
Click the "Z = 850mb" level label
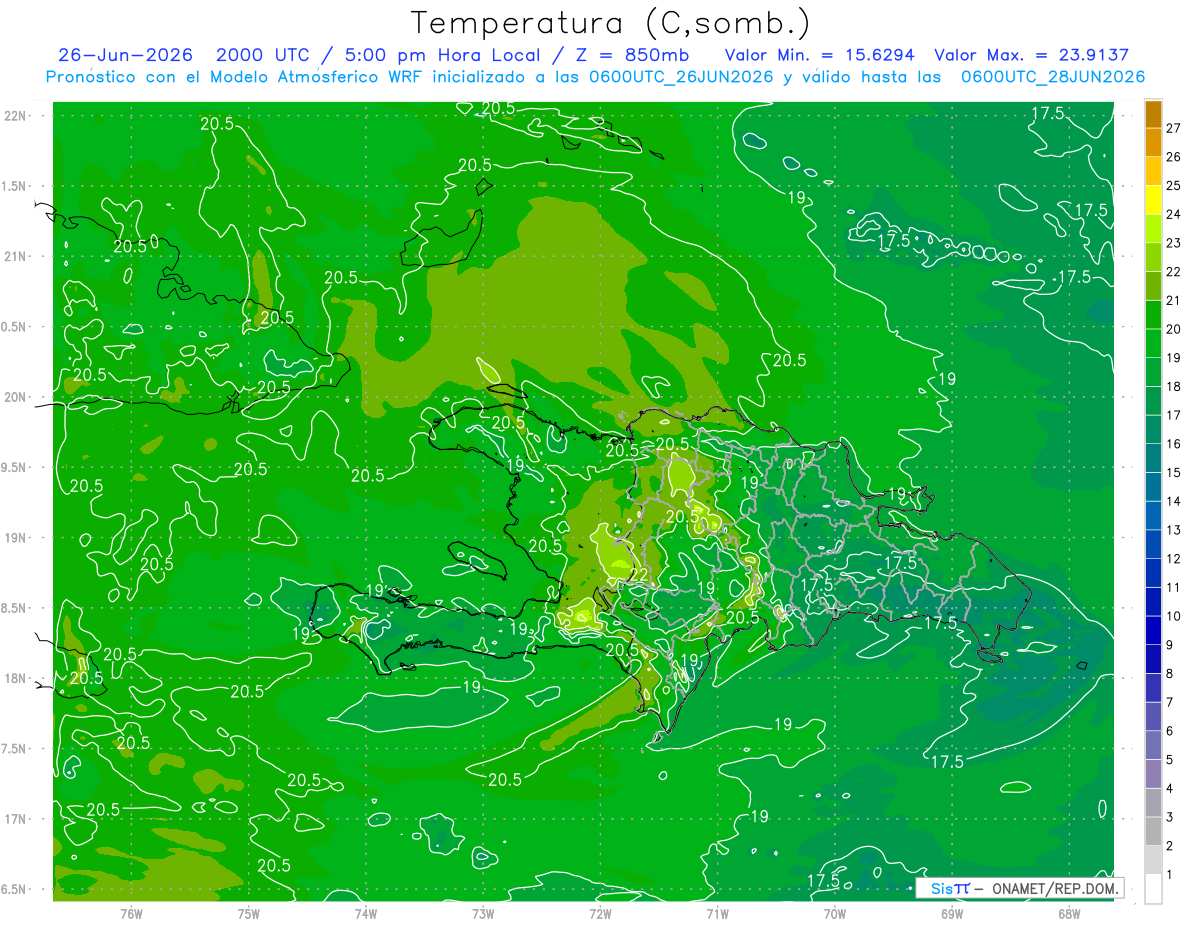631,55
